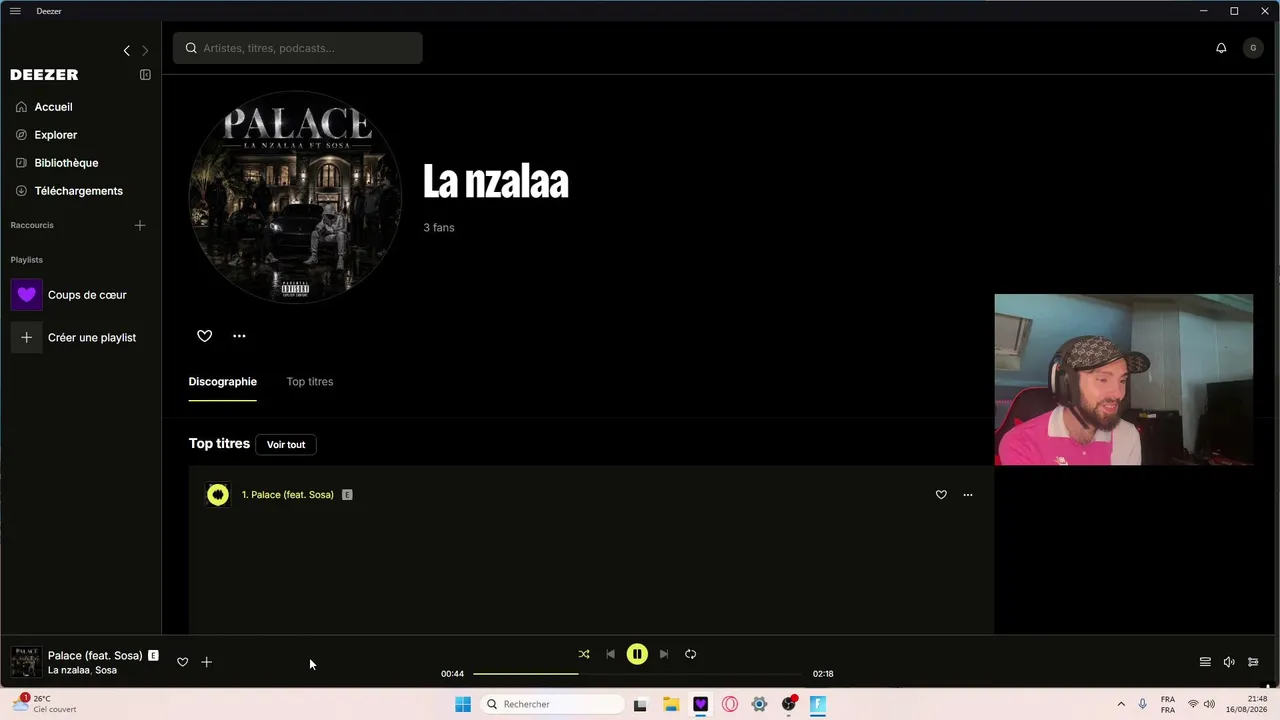
Task: Click the microphone icon in system tray
Action: click(1143, 704)
